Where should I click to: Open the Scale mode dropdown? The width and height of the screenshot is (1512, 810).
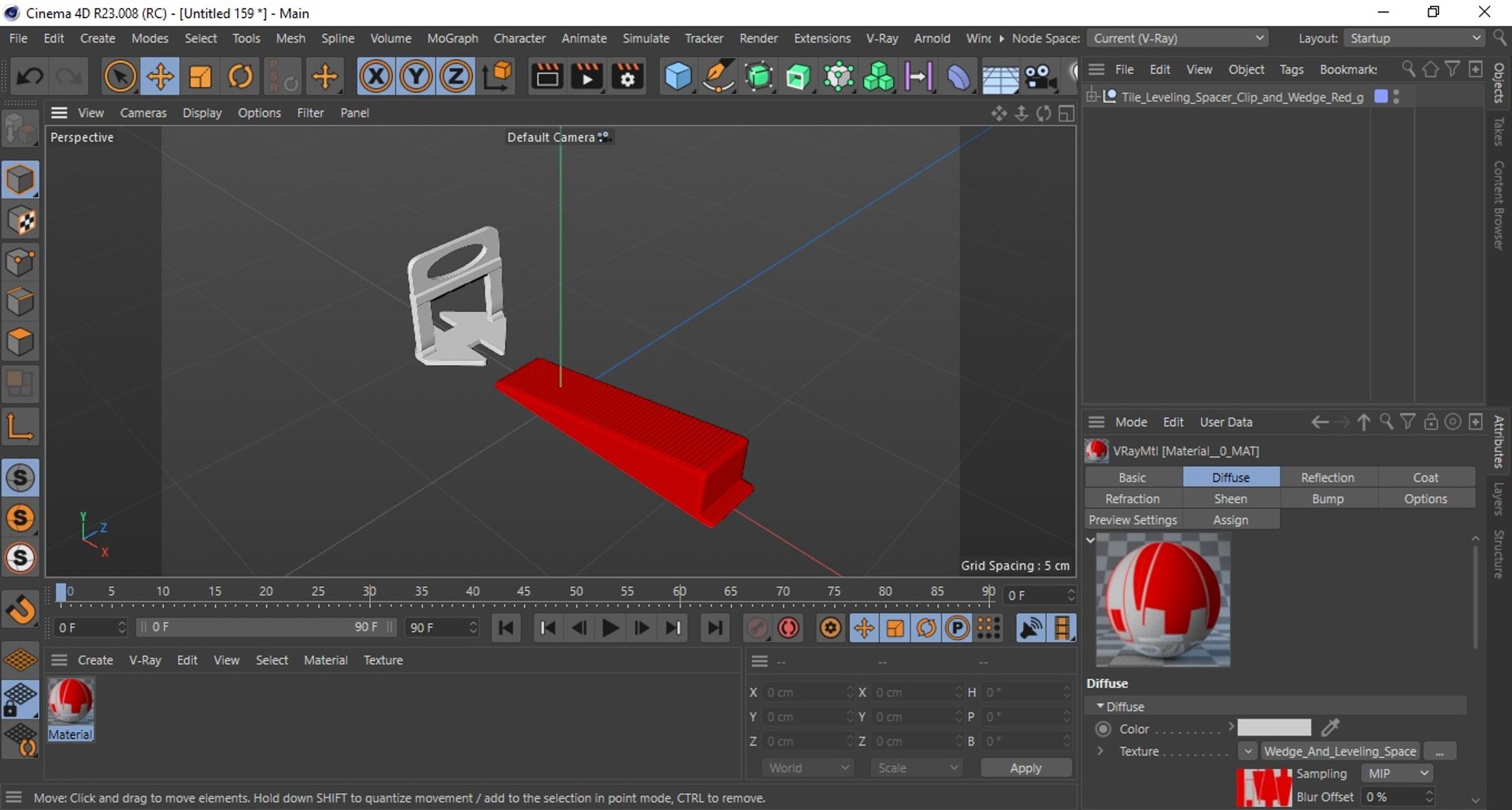point(917,768)
